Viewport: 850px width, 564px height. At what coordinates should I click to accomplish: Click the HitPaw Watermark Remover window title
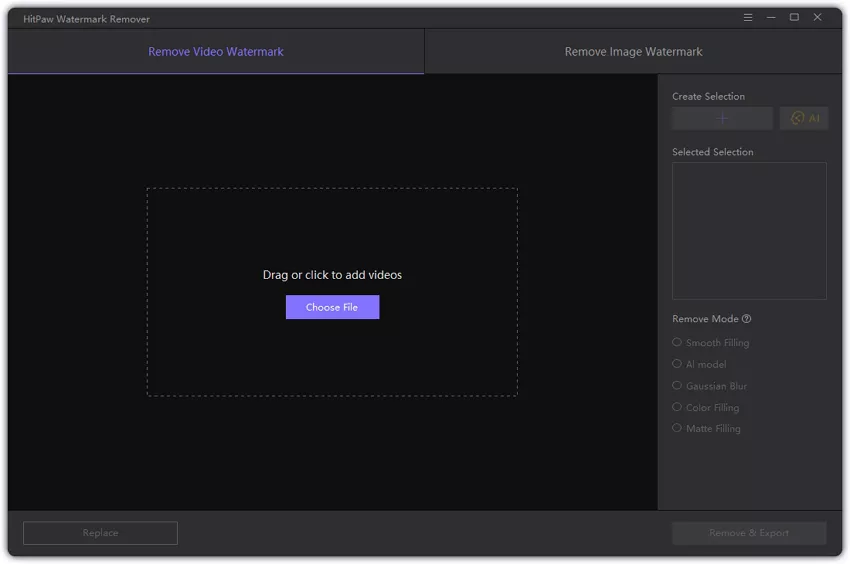(87, 19)
